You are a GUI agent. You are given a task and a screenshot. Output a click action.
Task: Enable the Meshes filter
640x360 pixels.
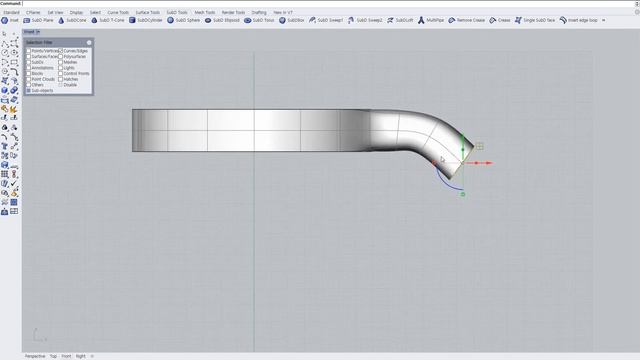(x=60, y=62)
